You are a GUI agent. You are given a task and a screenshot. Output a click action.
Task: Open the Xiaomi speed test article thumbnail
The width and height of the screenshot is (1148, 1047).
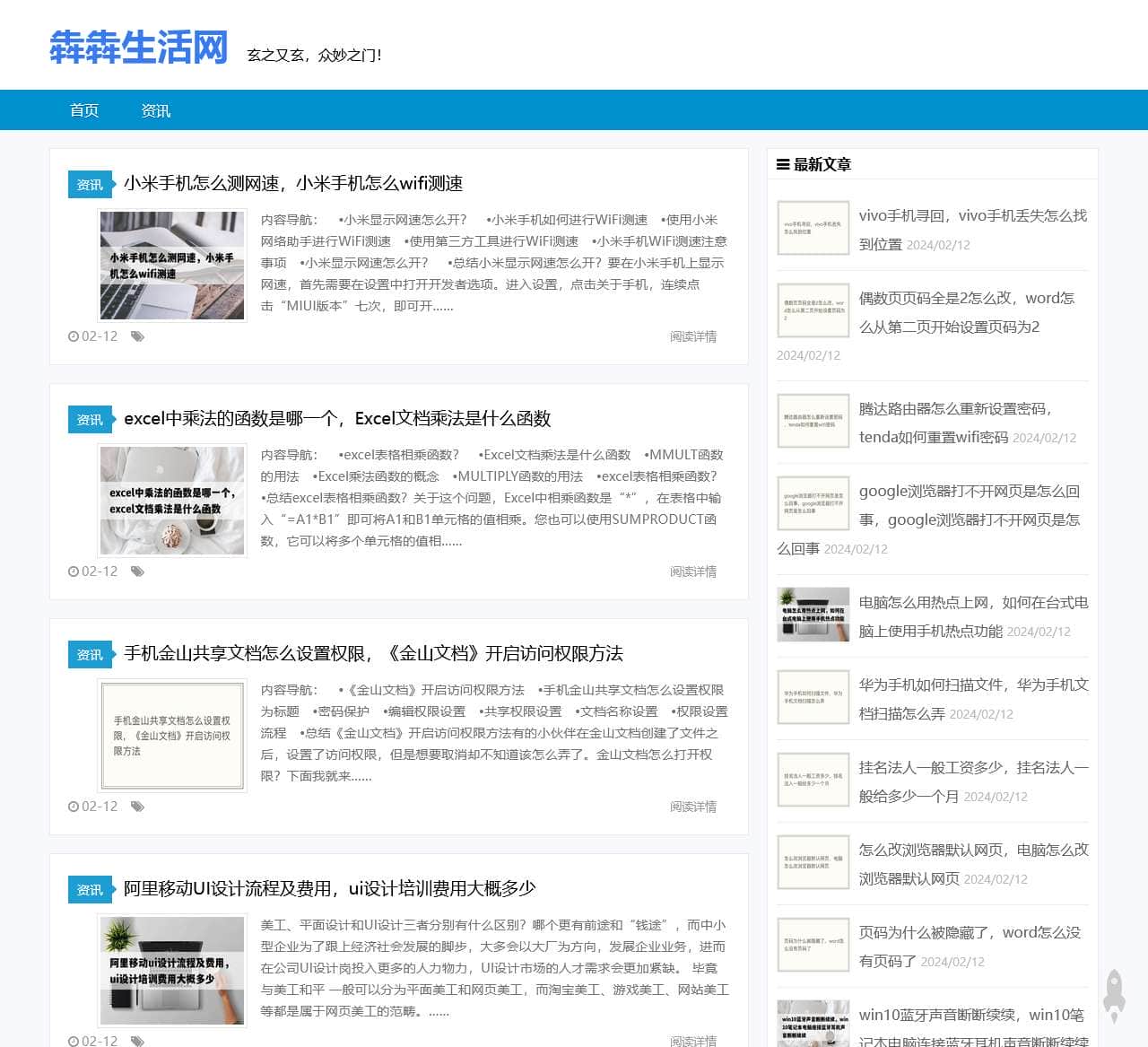coord(172,266)
